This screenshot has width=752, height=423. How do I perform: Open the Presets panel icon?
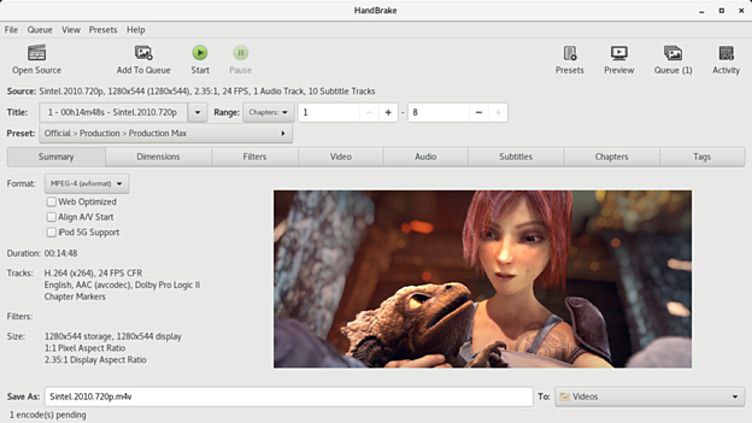569,53
